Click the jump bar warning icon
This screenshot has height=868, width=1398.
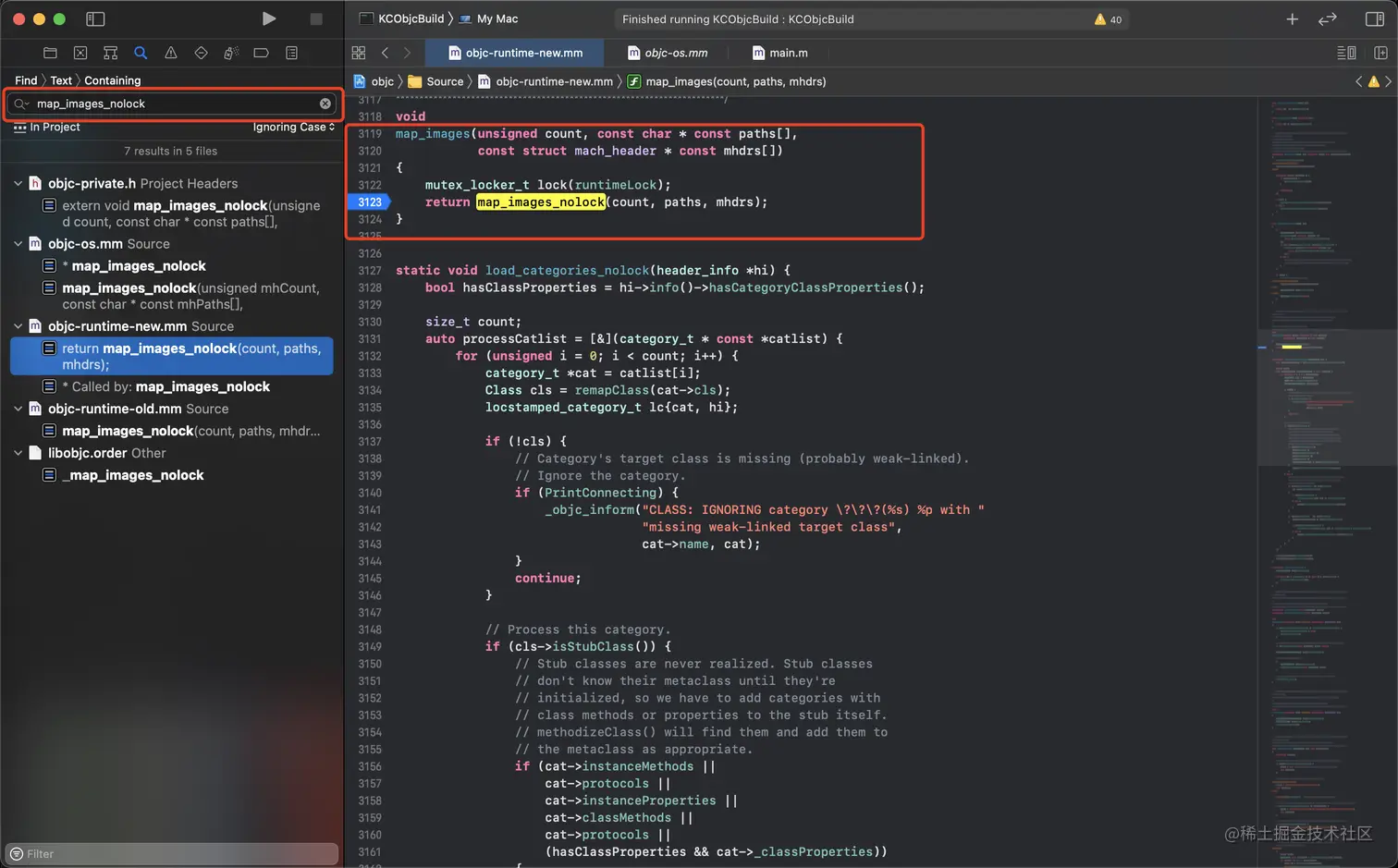coord(1373,81)
